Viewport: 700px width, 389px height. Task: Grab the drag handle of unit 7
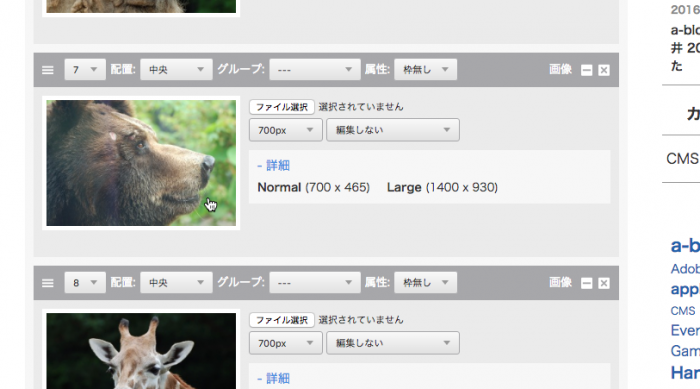click(48, 70)
